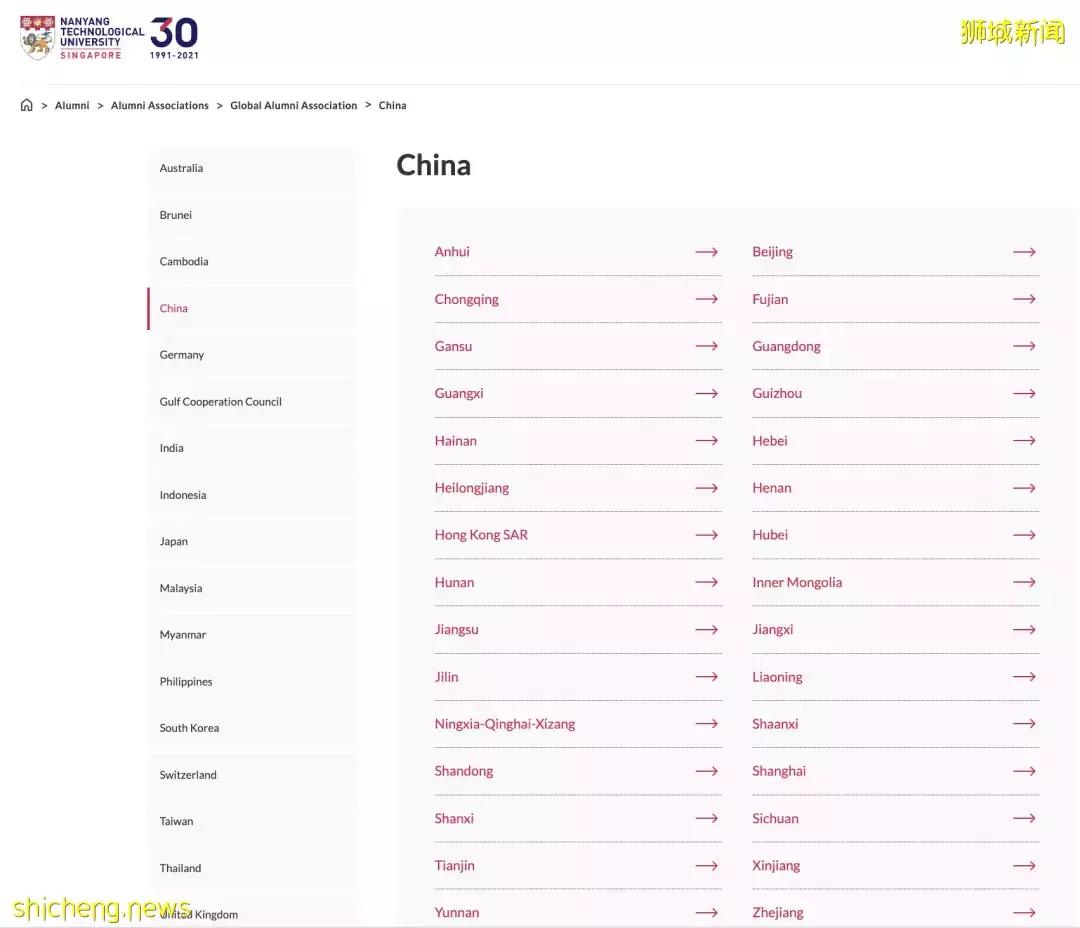The width and height of the screenshot is (1080, 928).
Task: Click the arrow icon beside Anhui
Action: pos(706,252)
